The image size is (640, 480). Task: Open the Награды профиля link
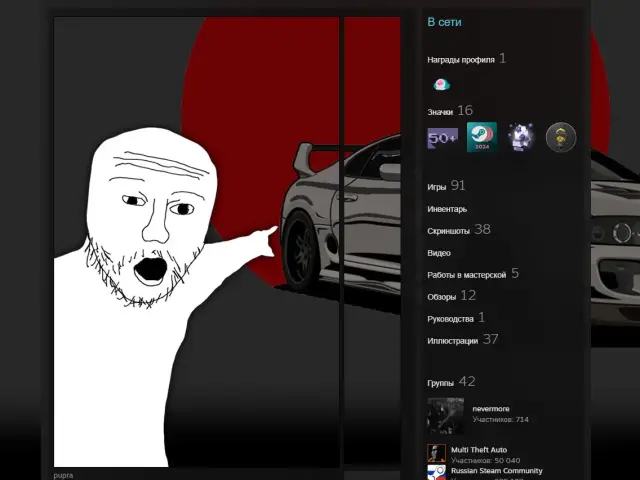[460, 60]
